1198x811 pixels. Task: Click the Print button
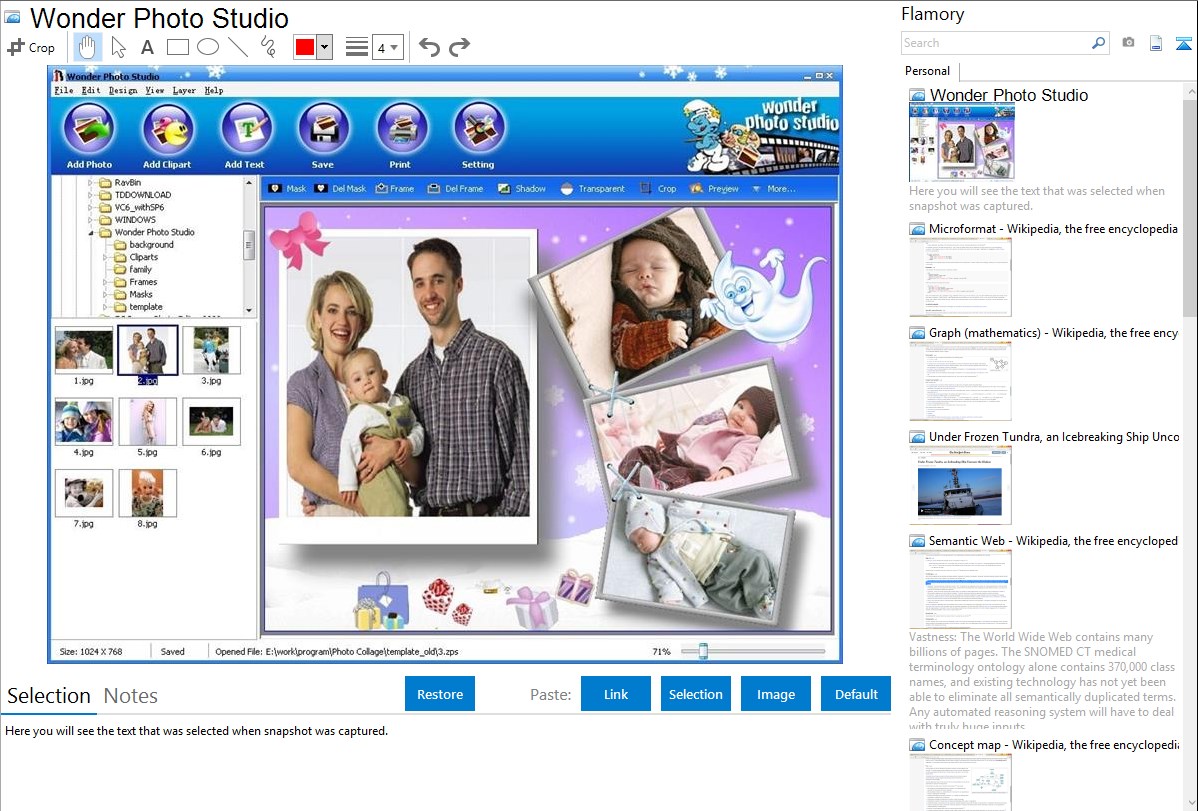click(400, 135)
